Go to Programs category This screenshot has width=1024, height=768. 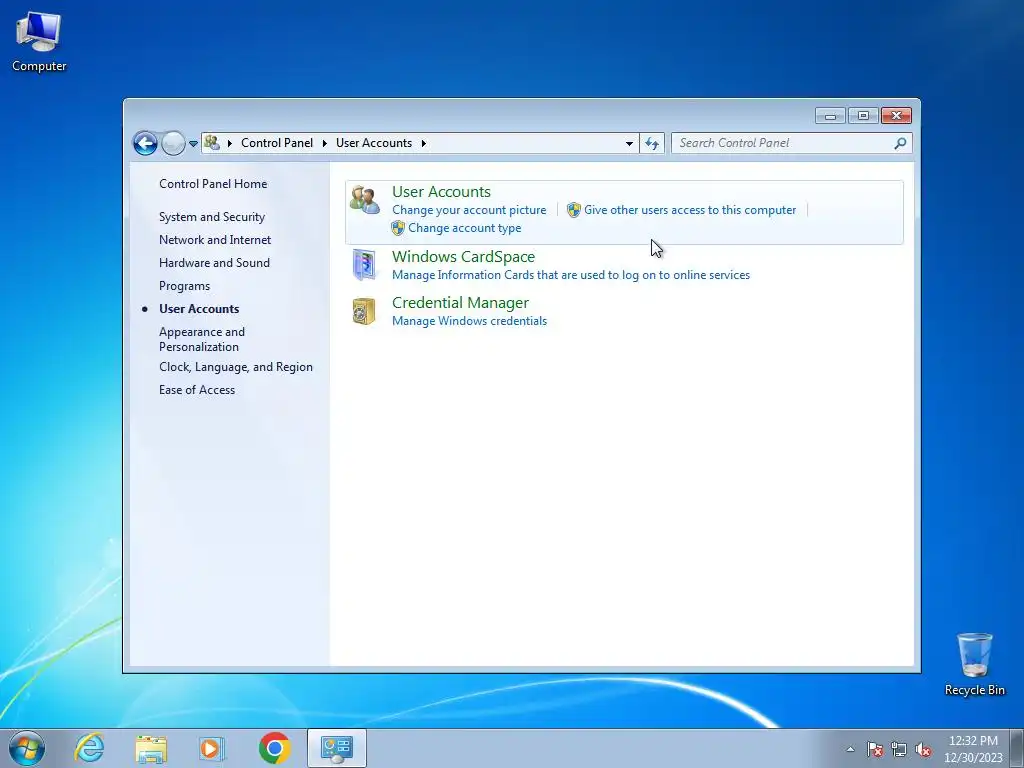184,286
